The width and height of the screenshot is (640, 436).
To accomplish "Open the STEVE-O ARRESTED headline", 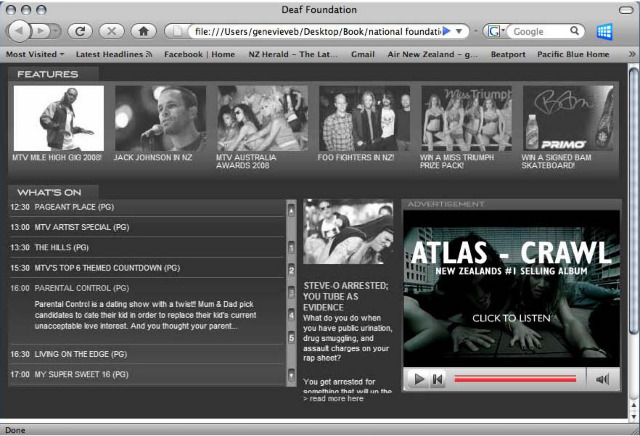I will coord(346,297).
